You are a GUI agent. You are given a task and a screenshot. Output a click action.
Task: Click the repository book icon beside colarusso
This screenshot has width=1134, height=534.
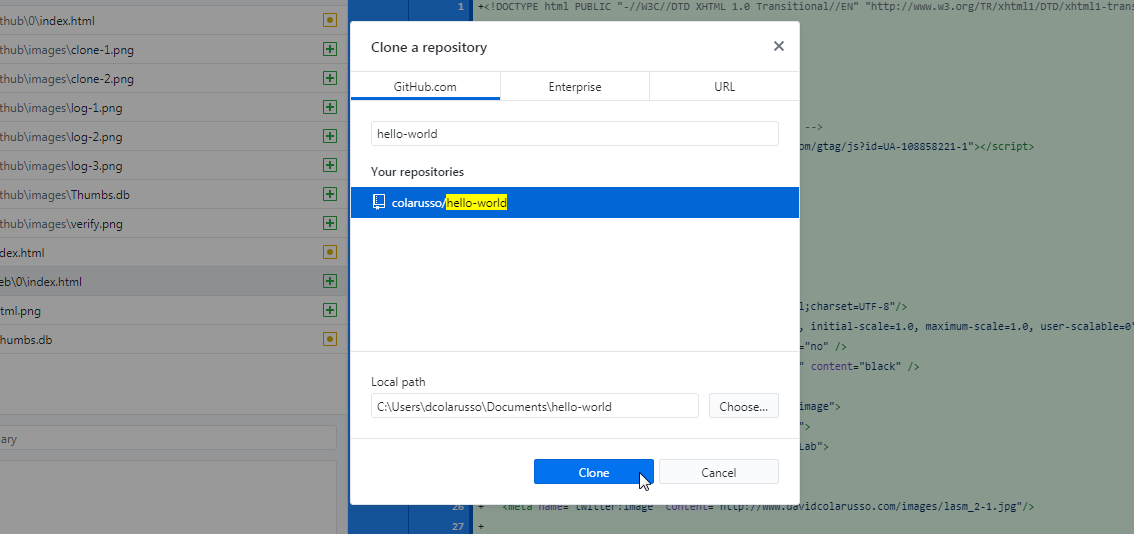point(379,203)
